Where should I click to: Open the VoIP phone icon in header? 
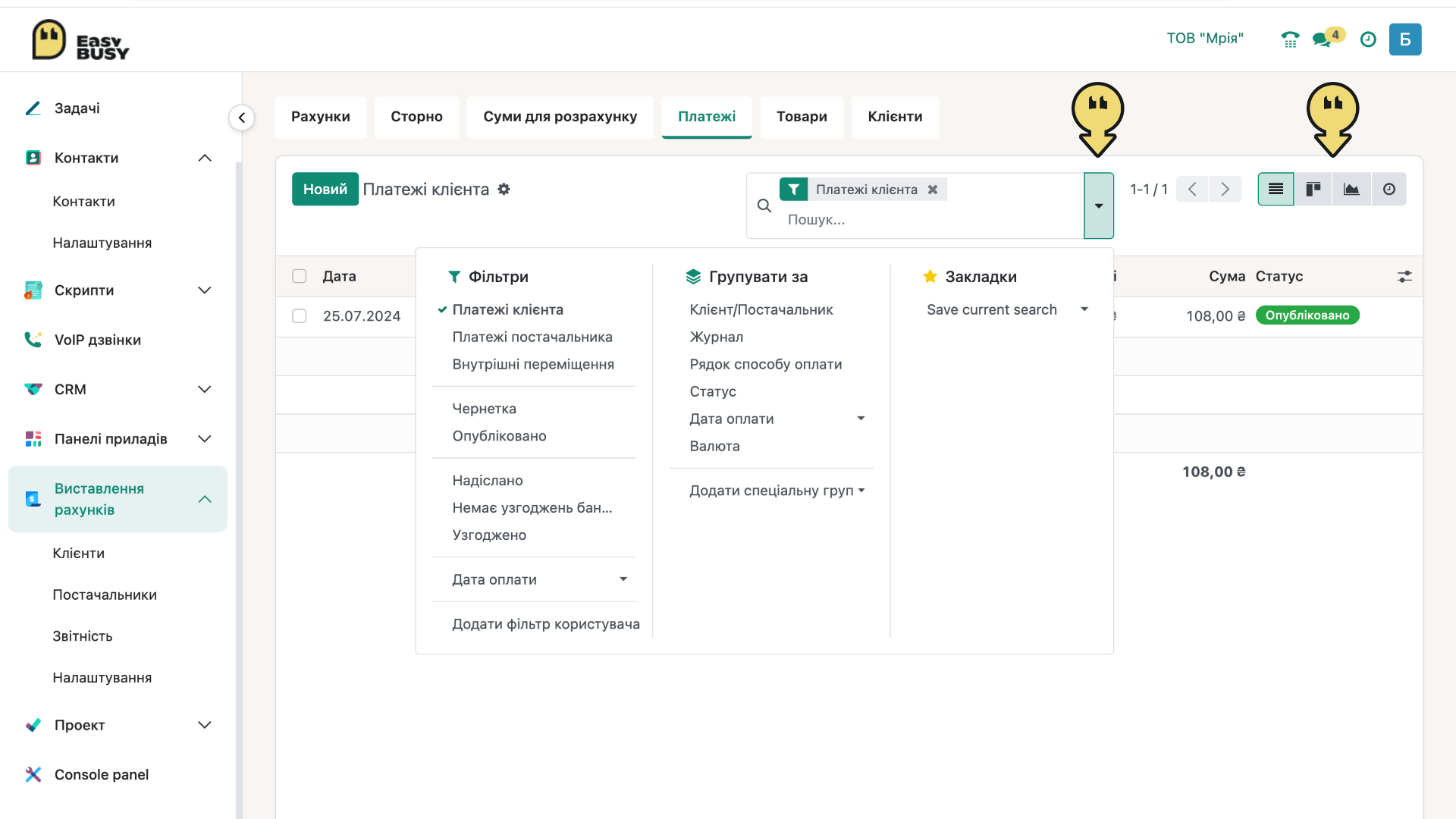1290,39
